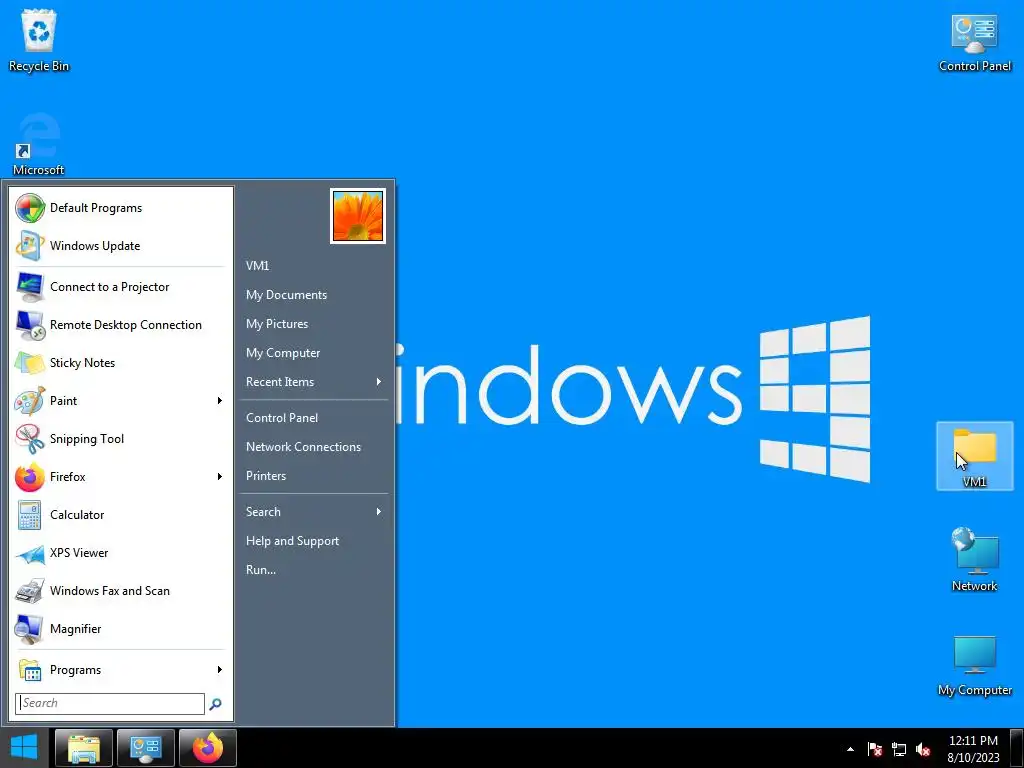Expand Paint submenu arrow
Image resolution: width=1024 pixels, height=768 pixels.
(x=220, y=400)
